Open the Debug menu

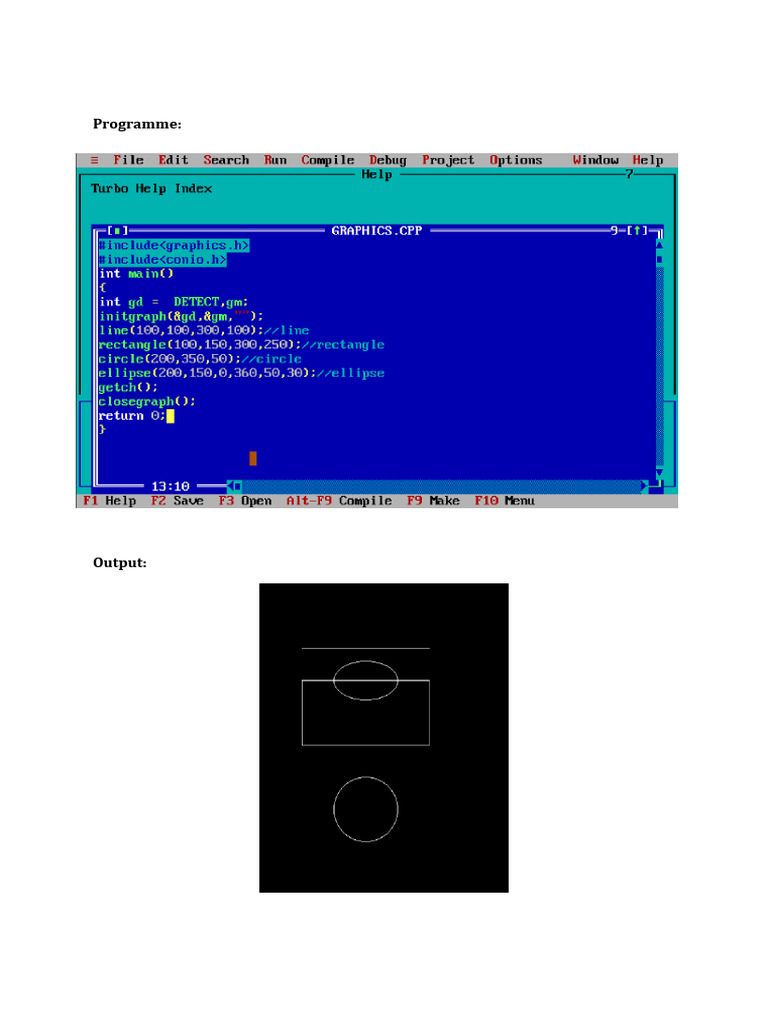click(387, 160)
